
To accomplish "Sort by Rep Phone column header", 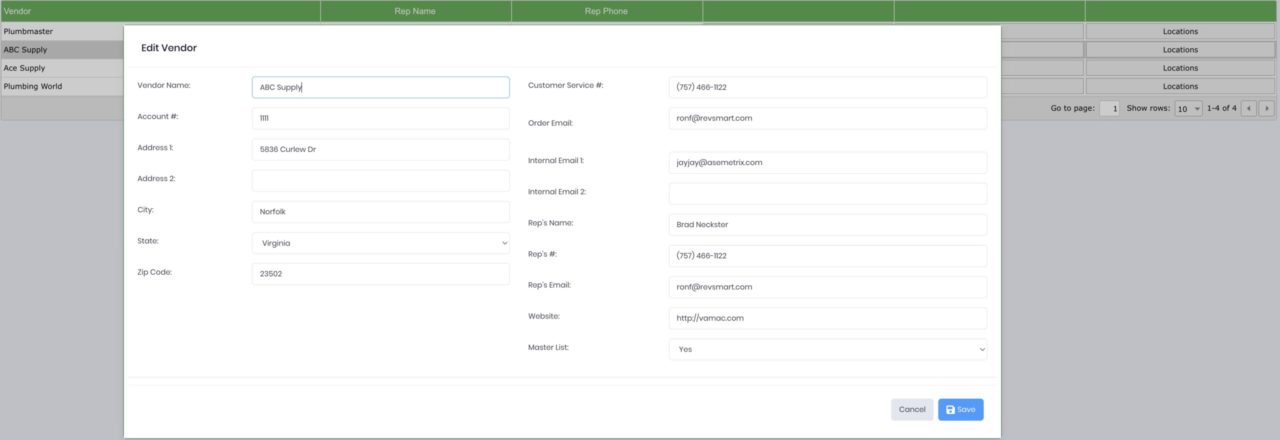I will [607, 11].
